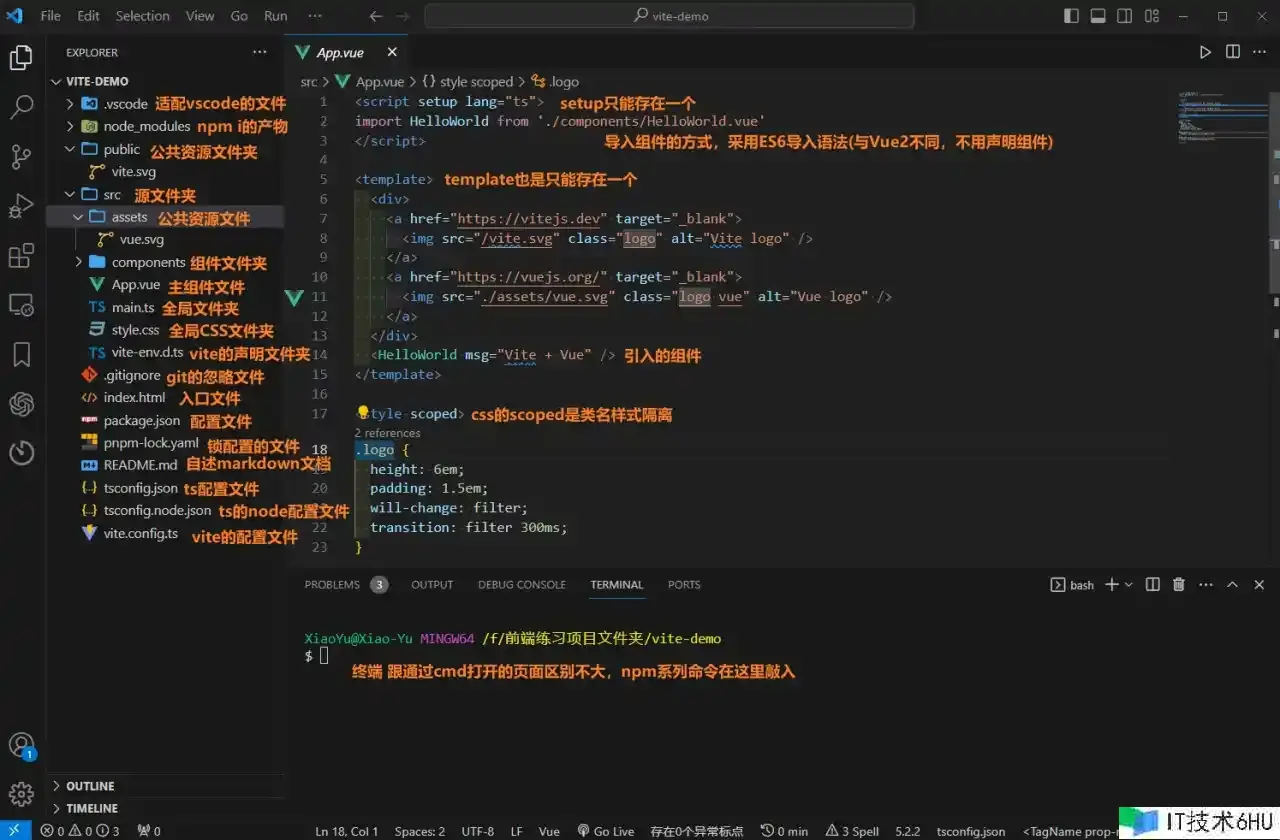Open Remote Explorer view
Viewport: 1280px width, 840px height.
pos(21,305)
